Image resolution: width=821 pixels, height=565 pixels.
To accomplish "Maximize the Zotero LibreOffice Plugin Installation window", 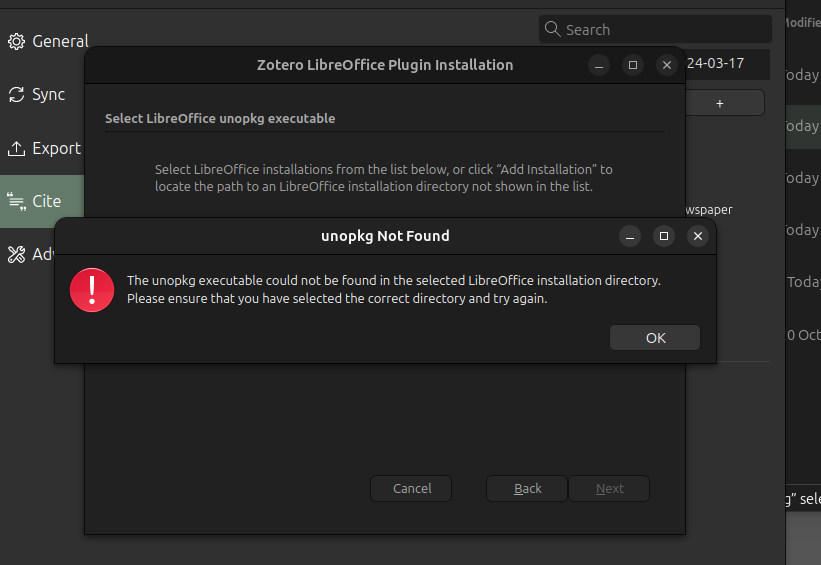I will 633,65.
